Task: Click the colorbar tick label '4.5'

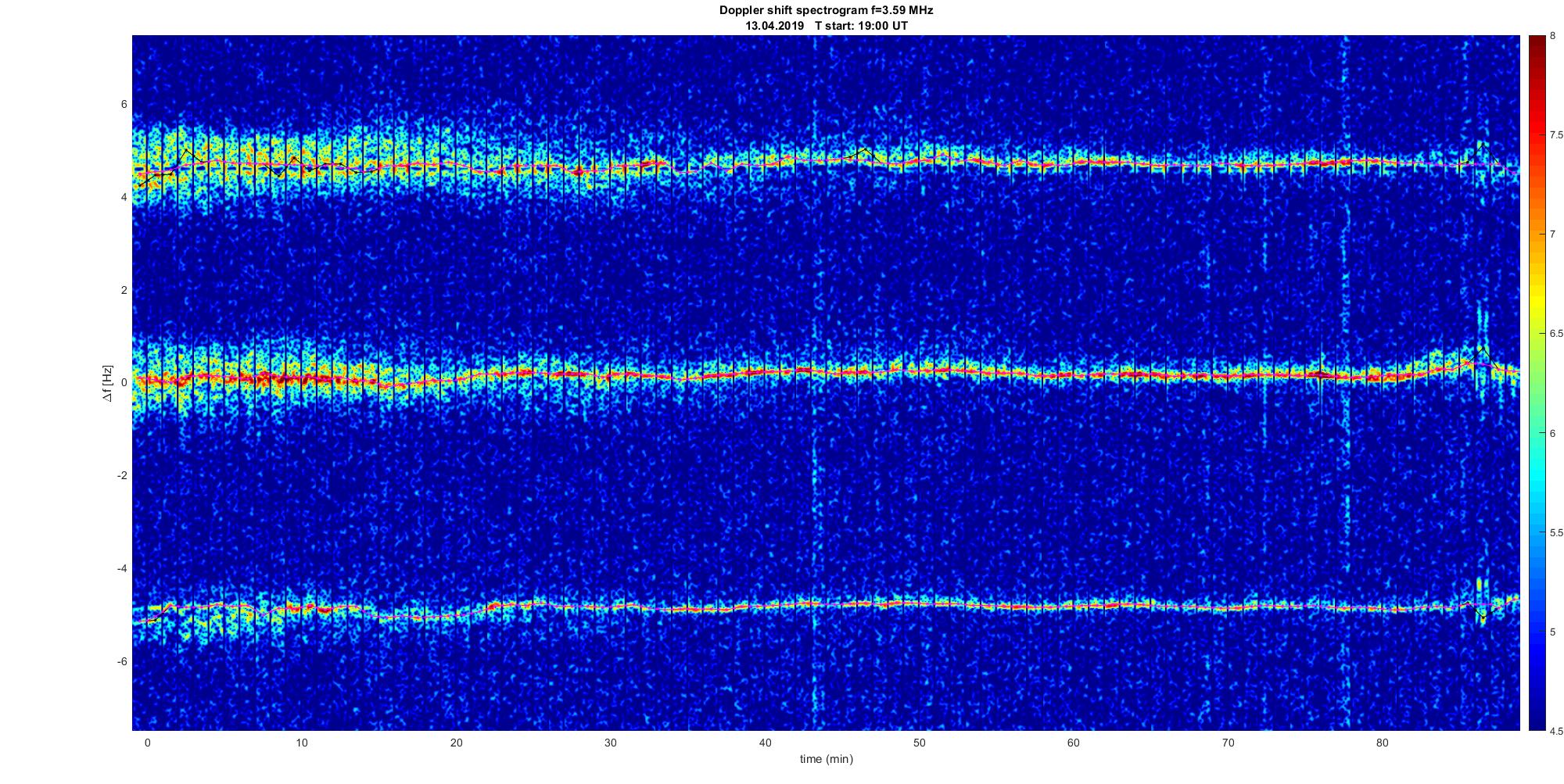Action: tap(1556, 732)
